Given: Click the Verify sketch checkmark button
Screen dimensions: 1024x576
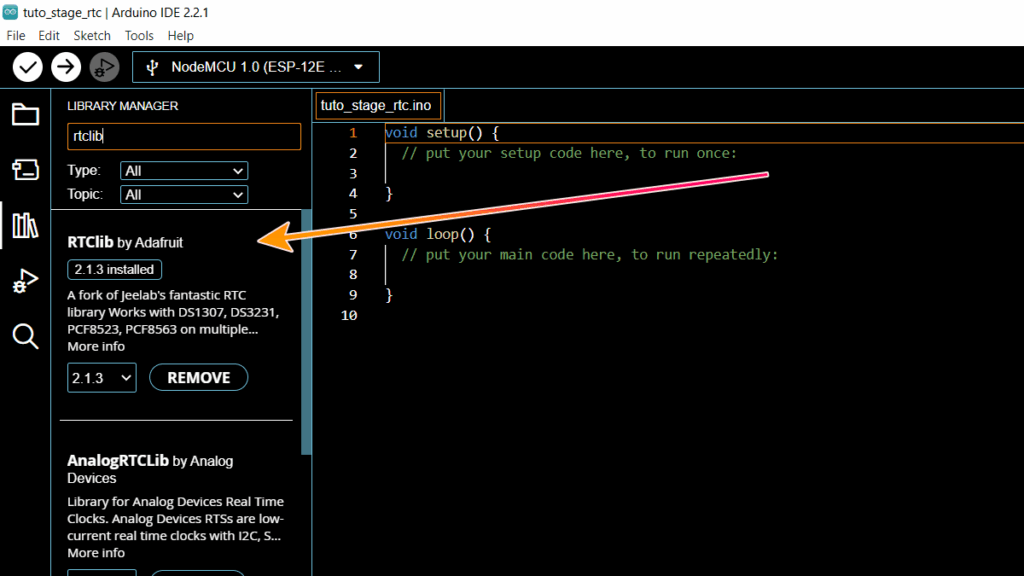Looking at the screenshot, I should coord(27,67).
